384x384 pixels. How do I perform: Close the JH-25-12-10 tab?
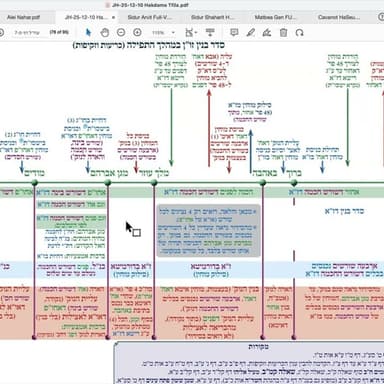(x=113, y=17)
